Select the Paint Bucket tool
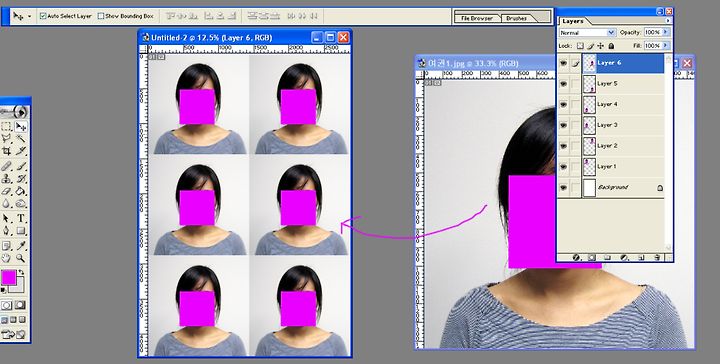This screenshot has width=720, height=364. click(x=21, y=191)
